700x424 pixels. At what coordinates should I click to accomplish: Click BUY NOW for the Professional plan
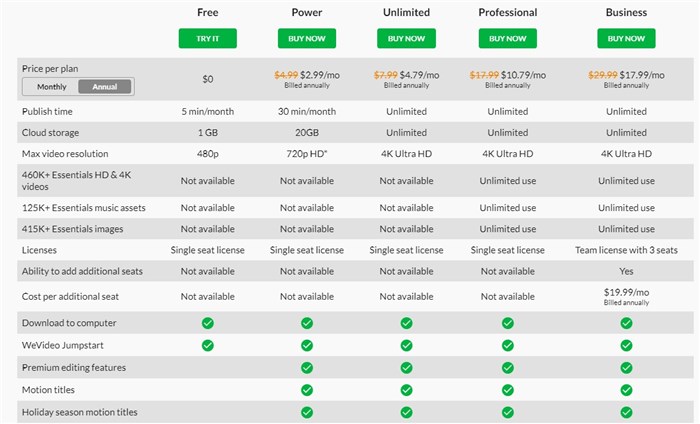click(x=507, y=38)
